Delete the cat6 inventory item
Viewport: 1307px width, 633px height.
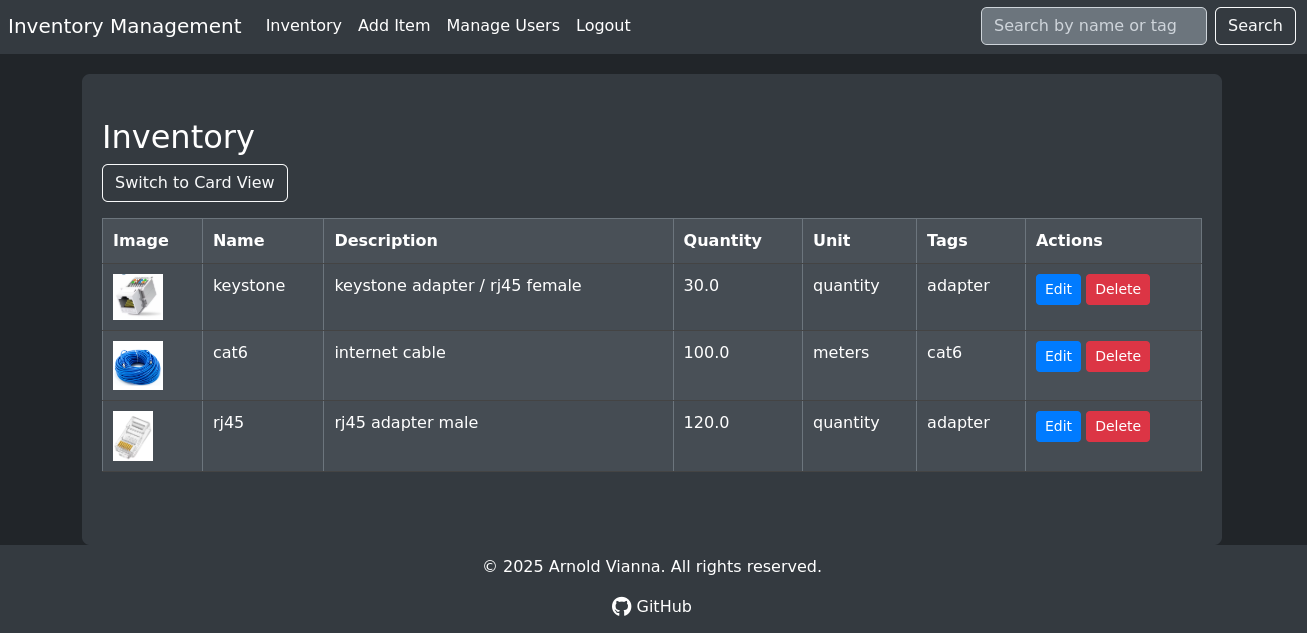pos(1117,356)
